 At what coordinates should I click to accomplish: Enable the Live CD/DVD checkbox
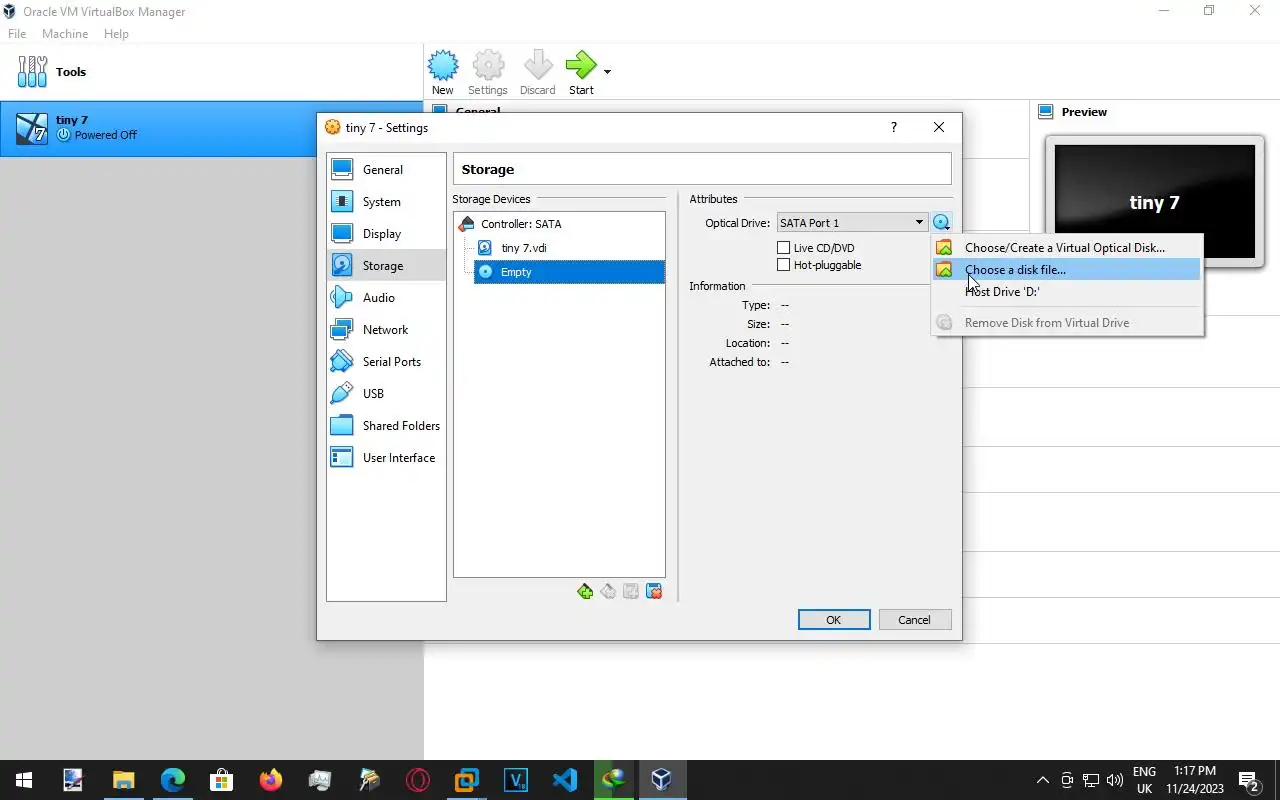784,248
